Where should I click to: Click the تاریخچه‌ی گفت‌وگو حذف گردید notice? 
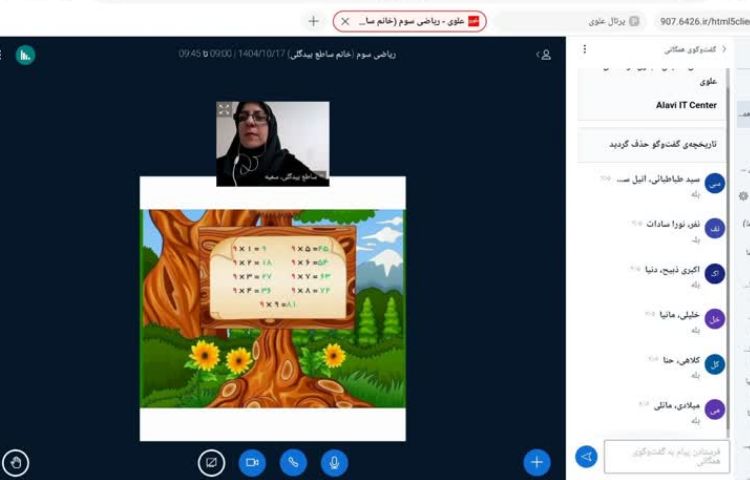tap(662, 144)
